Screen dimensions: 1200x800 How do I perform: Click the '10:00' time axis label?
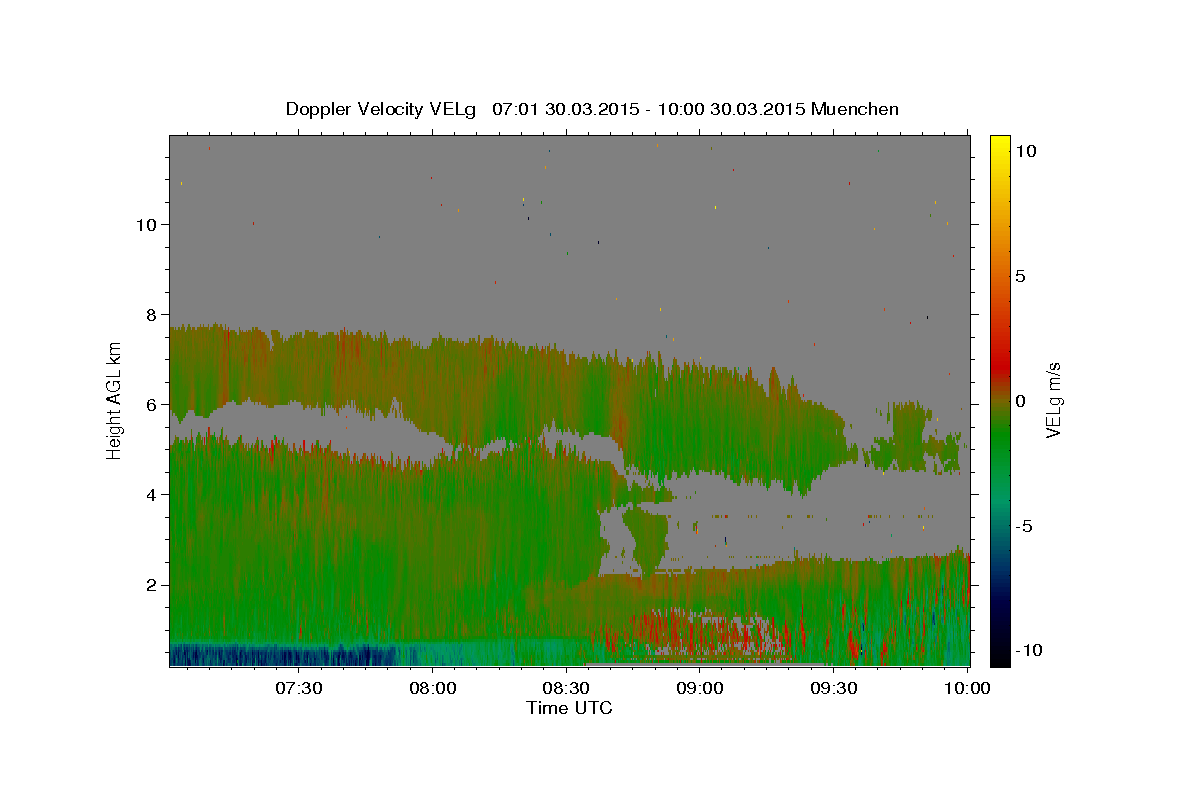pyautogui.click(x=968, y=688)
